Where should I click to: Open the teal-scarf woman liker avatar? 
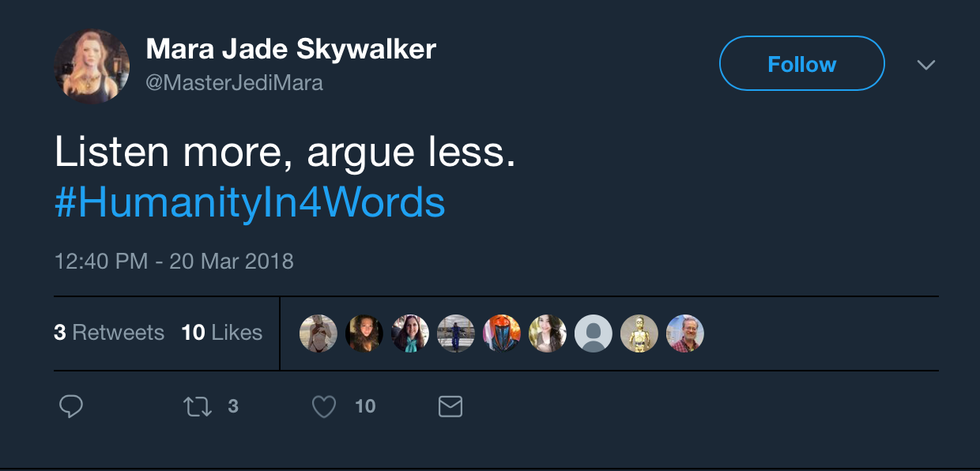point(410,333)
